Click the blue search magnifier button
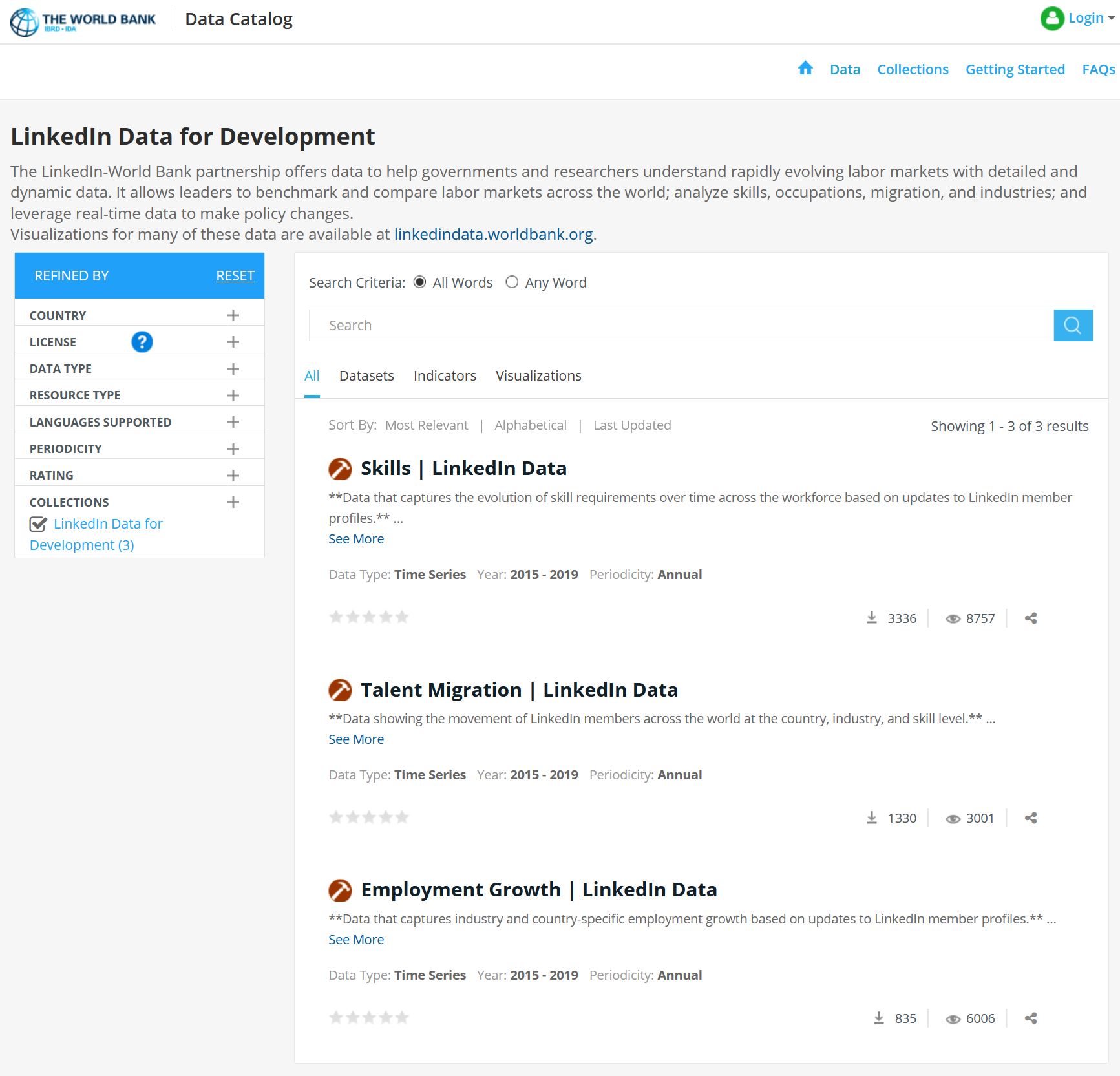The height and width of the screenshot is (1076, 1120). [x=1072, y=325]
